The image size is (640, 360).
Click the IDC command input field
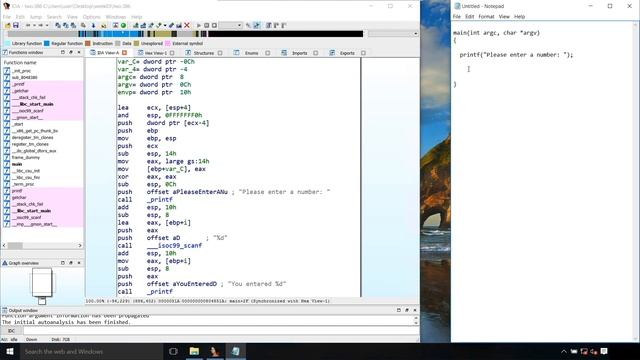[x=220, y=331]
